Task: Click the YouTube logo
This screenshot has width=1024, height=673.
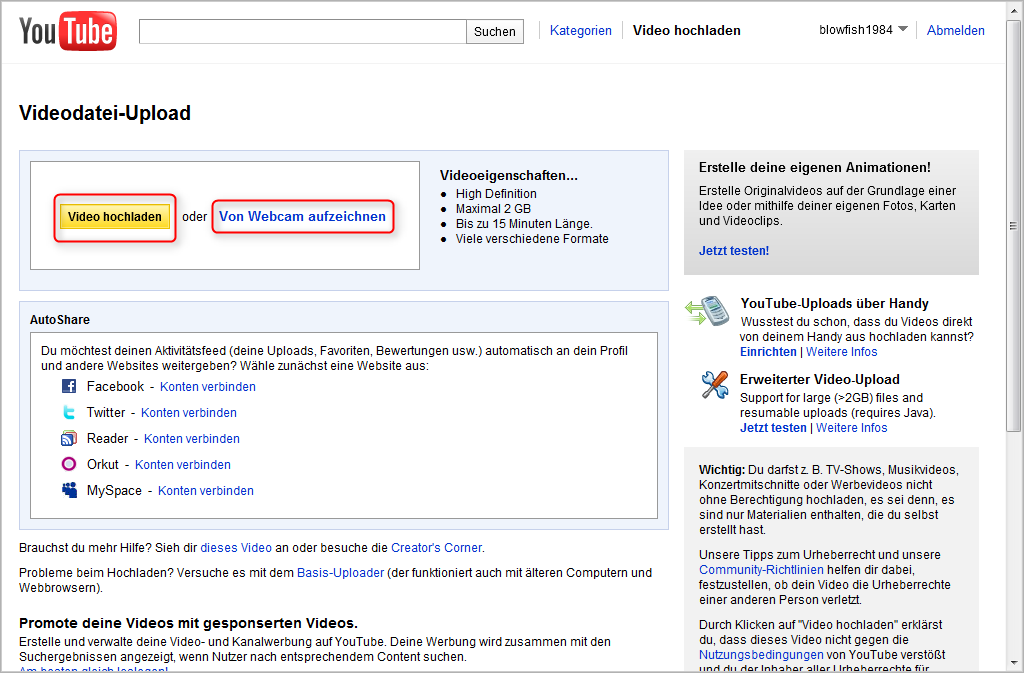Action: click(66, 30)
